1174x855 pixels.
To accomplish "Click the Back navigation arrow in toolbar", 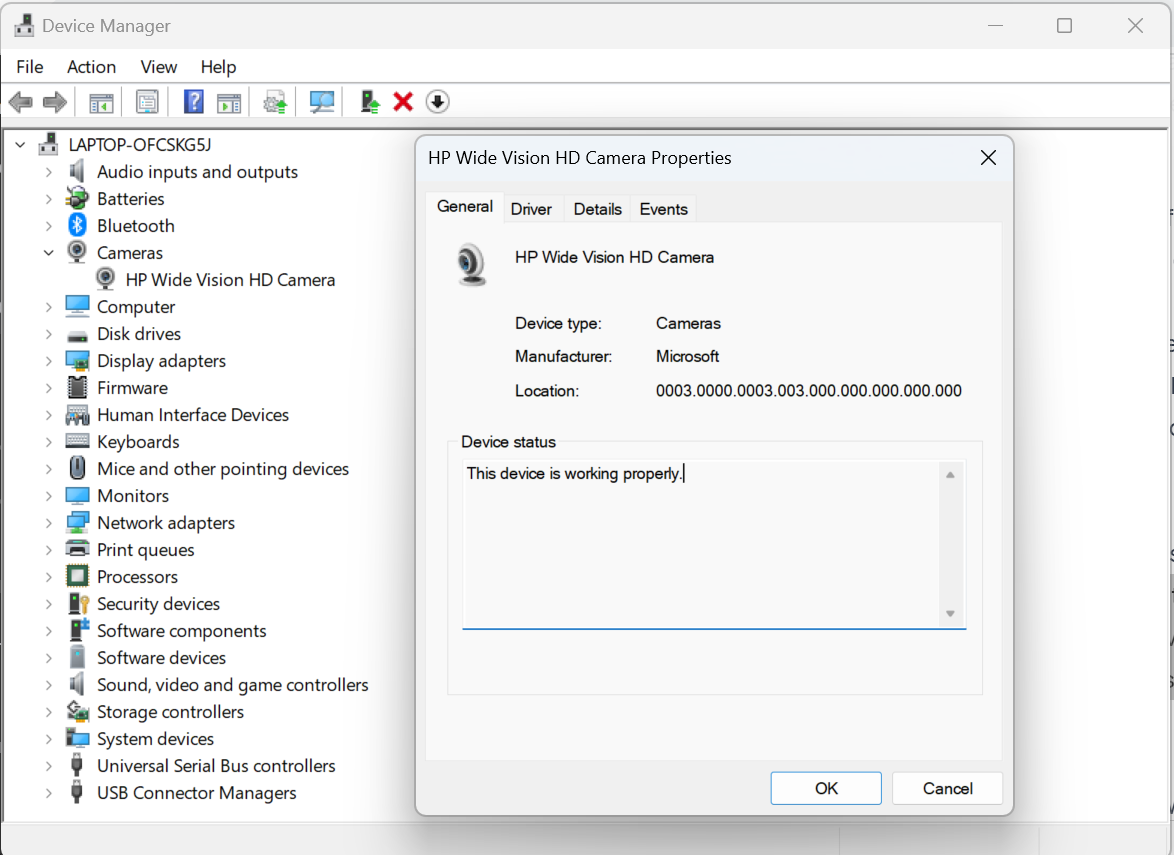I will click(20, 101).
